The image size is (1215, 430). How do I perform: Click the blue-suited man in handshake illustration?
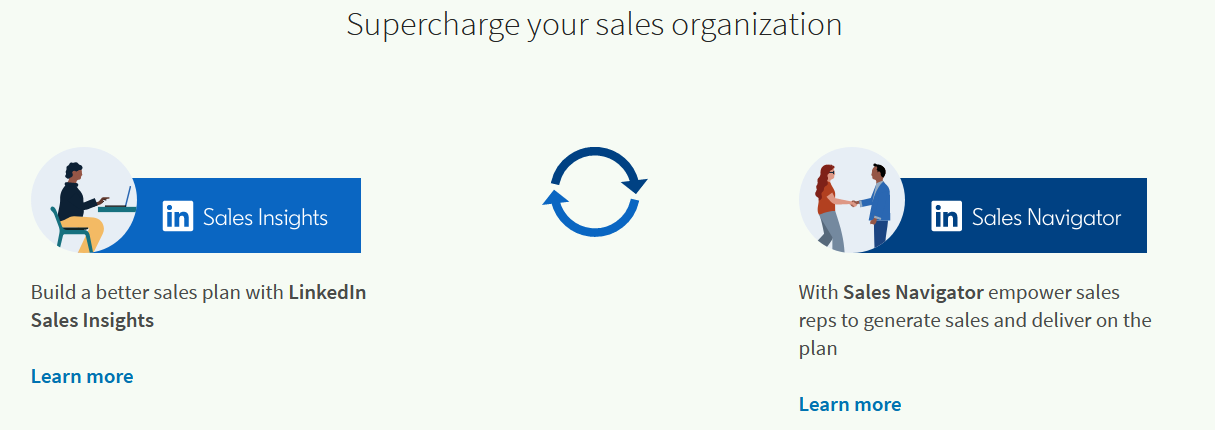click(x=876, y=205)
